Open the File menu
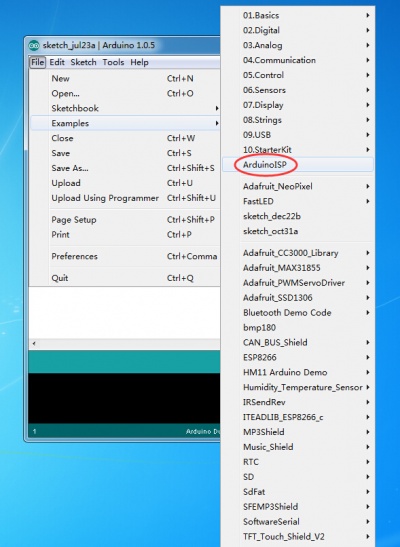 click(37, 62)
